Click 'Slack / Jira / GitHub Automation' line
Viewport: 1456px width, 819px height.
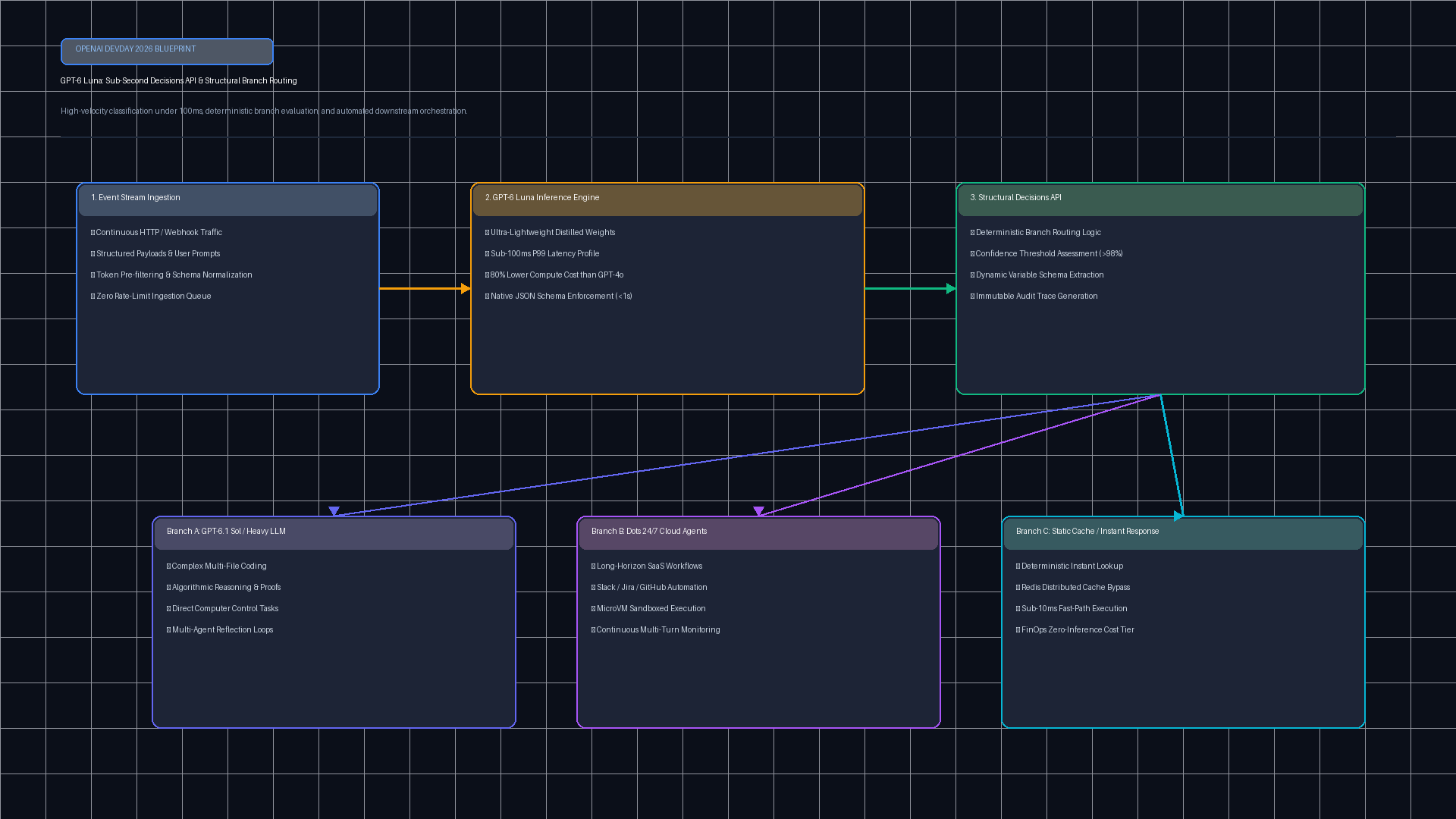pyautogui.click(x=649, y=588)
